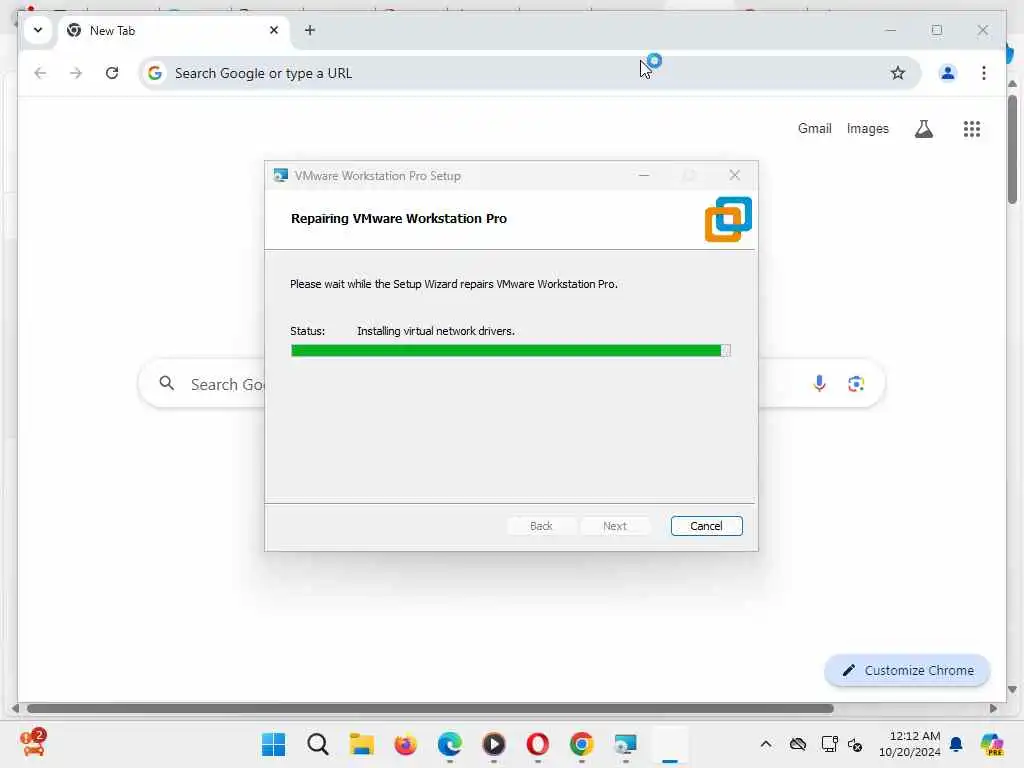Click the muted volume tray icon
The image size is (1024, 768).
point(855,744)
